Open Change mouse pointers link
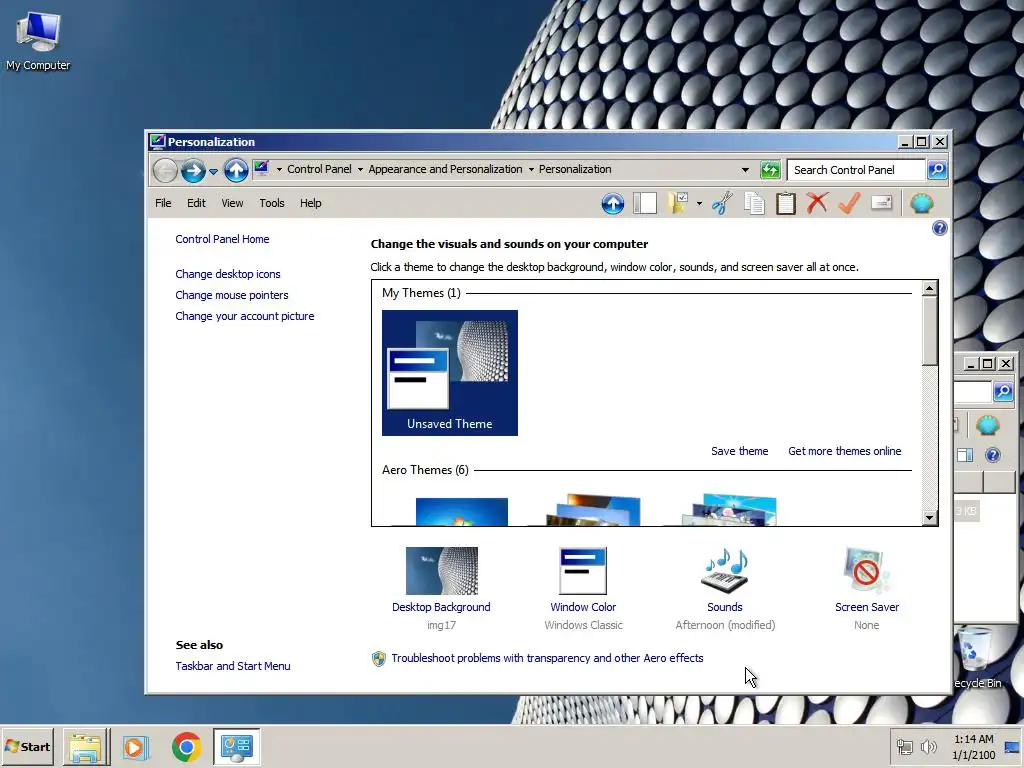Image resolution: width=1024 pixels, height=768 pixels. (x=232, y=295)
